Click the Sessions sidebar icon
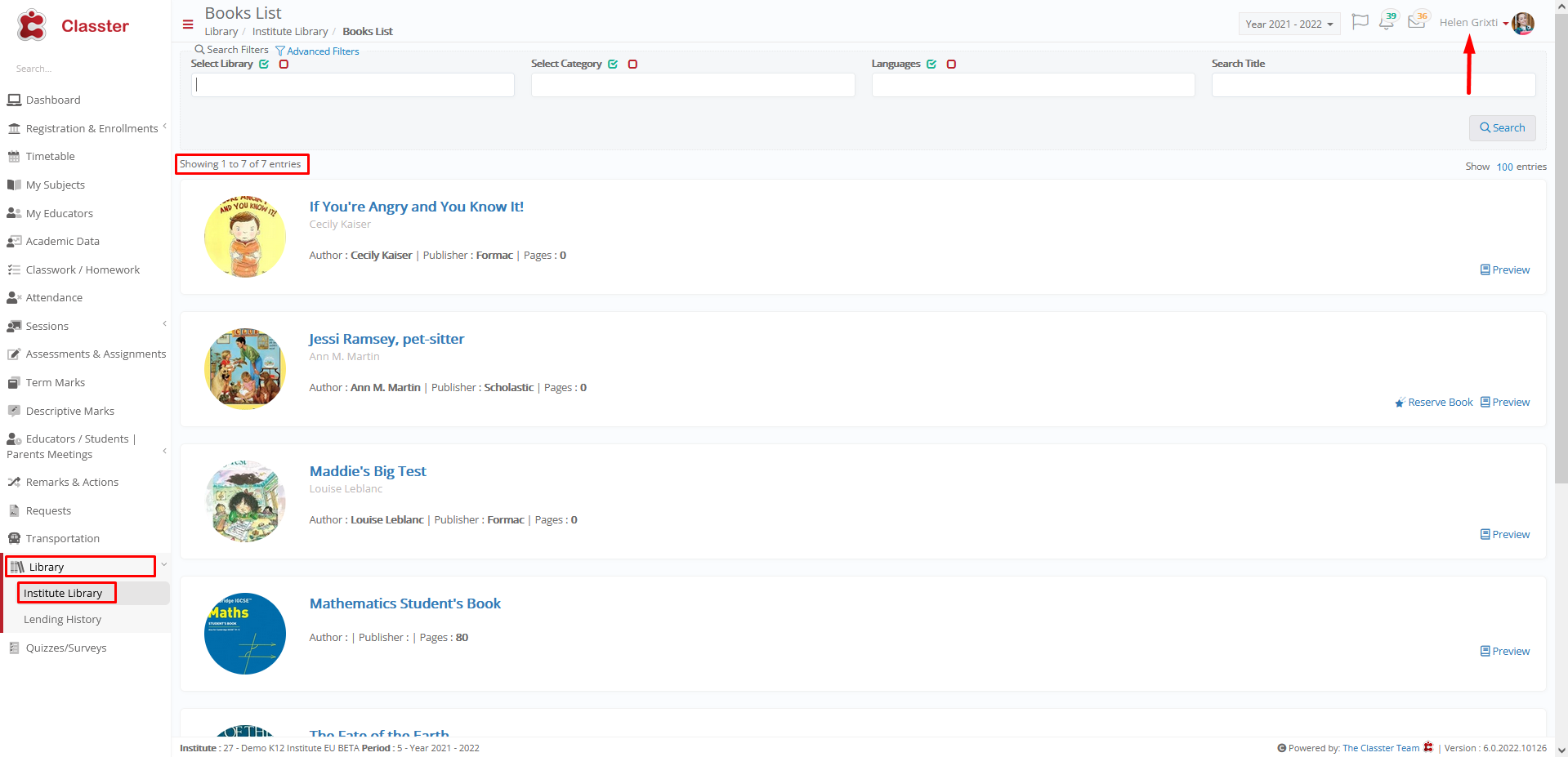Screen dimensions: 1568x757 [x=14, y=326]
